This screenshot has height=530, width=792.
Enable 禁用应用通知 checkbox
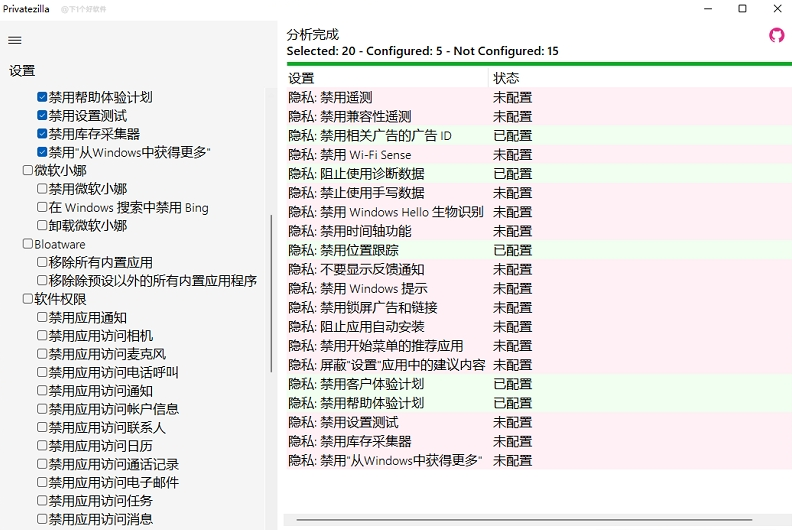(x=42, y=317)
